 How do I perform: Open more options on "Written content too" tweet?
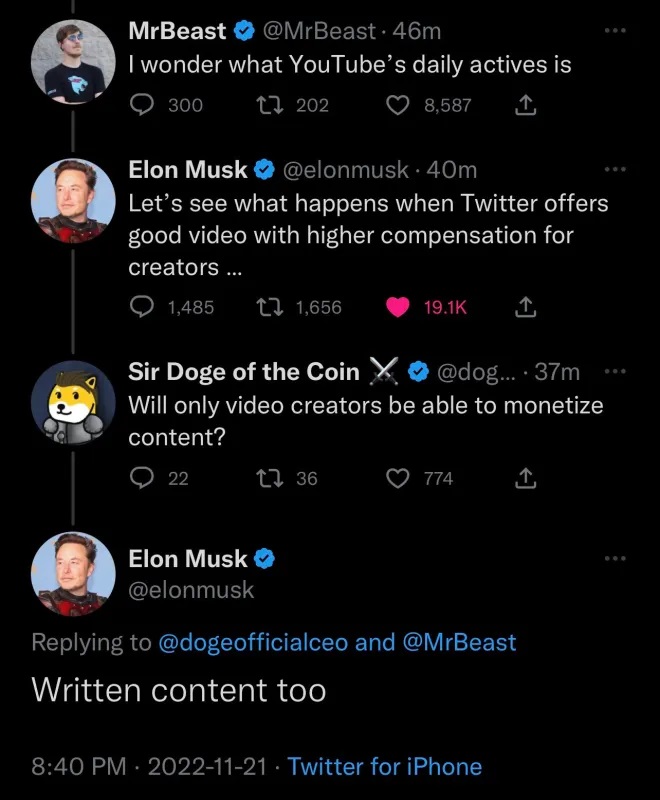(x=614, y=558)
